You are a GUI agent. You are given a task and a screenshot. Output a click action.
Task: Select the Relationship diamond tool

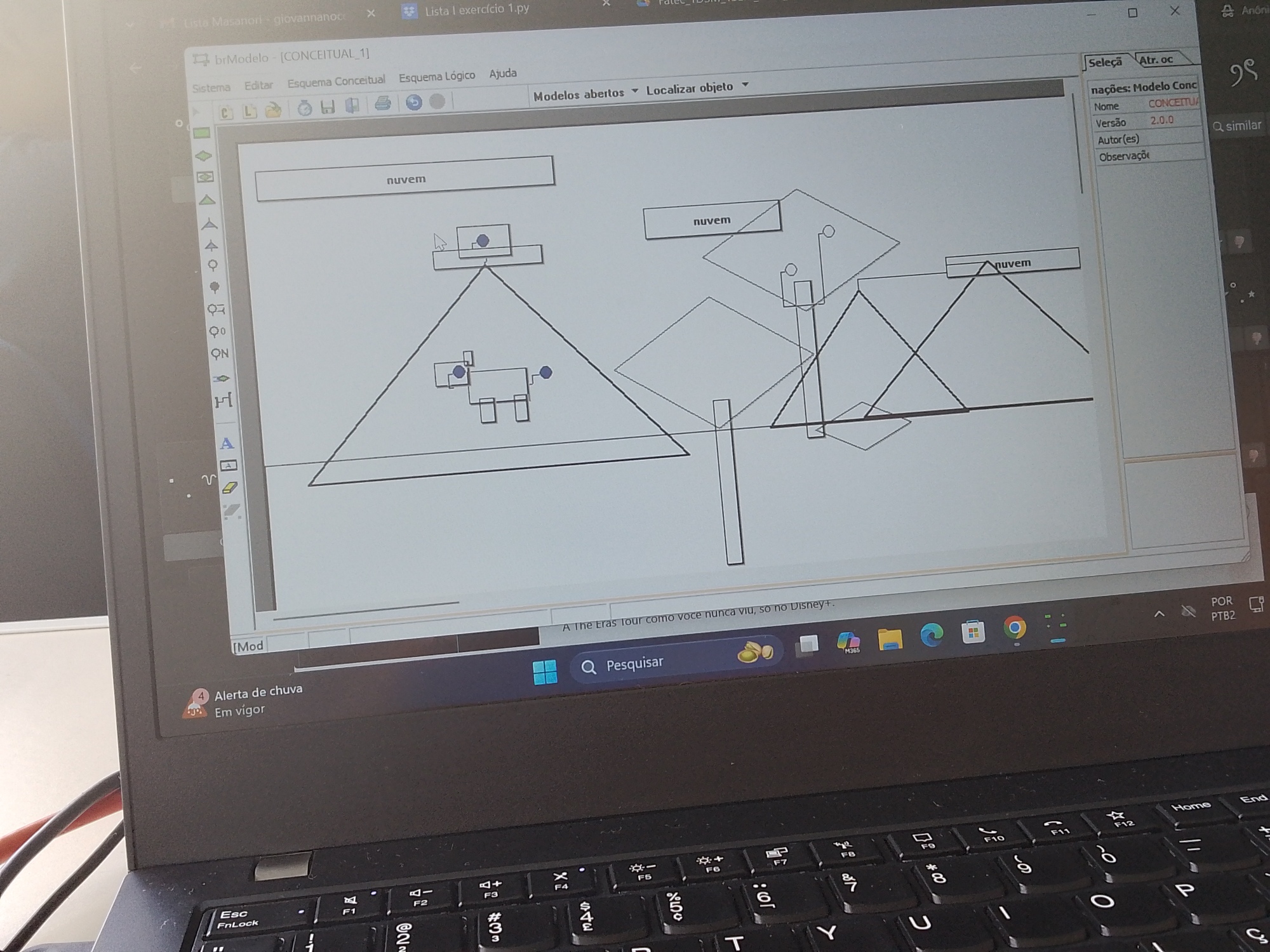203,155
